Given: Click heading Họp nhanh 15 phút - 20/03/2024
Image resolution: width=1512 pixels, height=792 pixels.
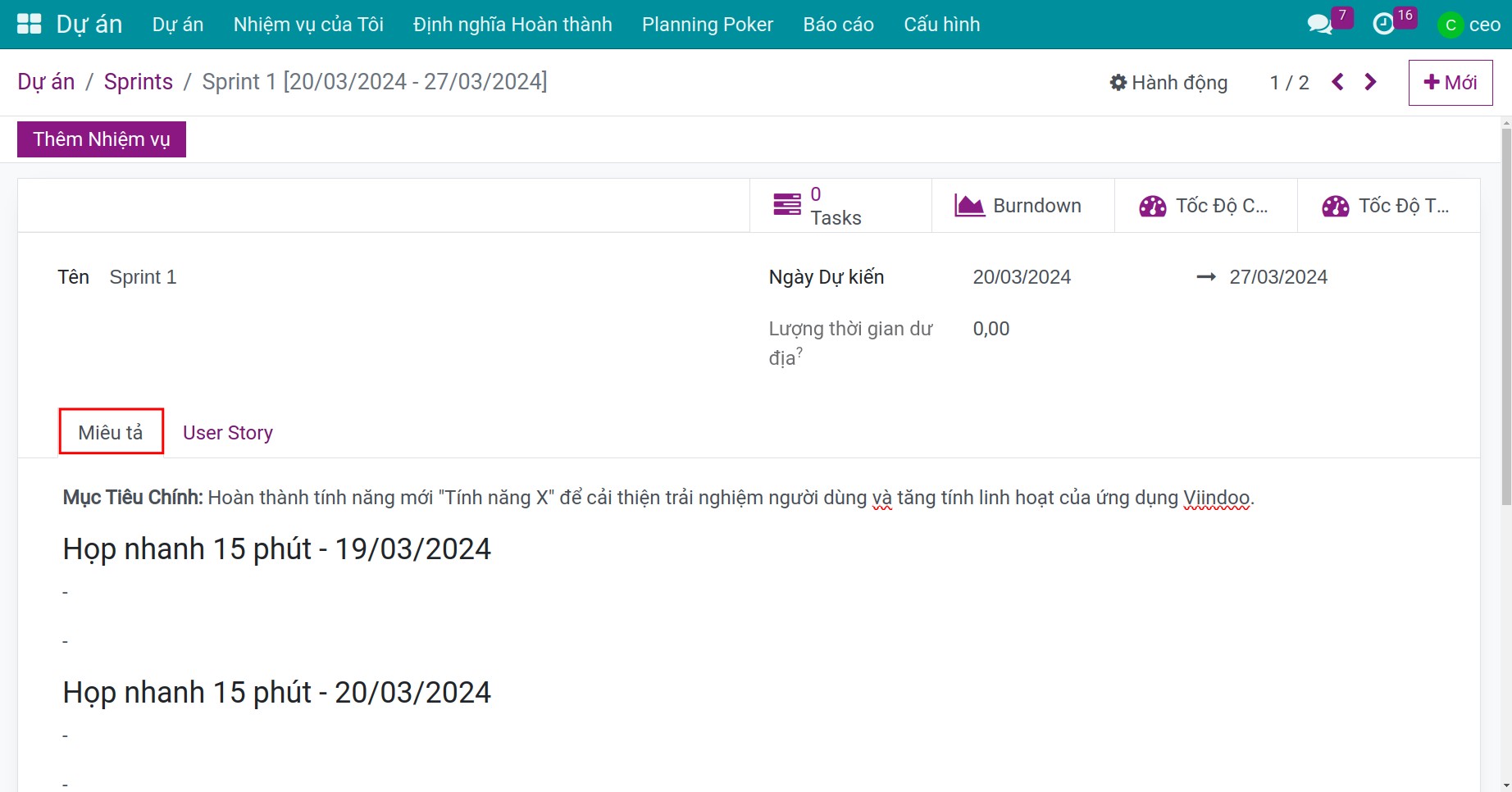Looking at the screenshot, I should [x=277, y=693].
